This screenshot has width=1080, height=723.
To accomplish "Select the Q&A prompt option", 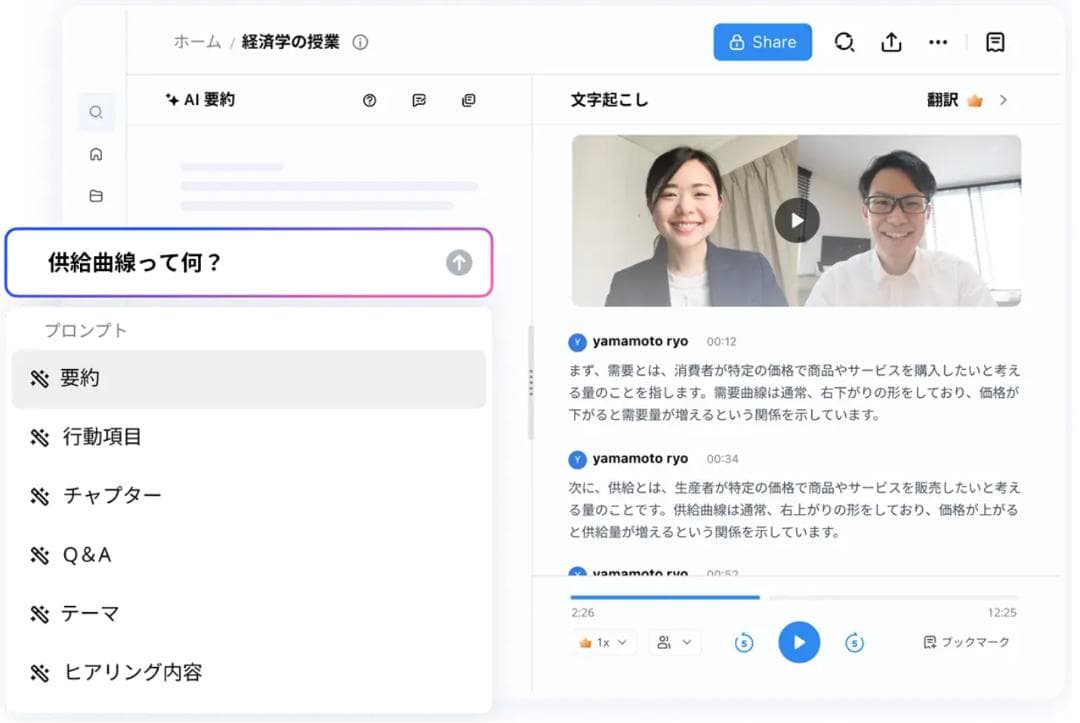I will [87, 555].
